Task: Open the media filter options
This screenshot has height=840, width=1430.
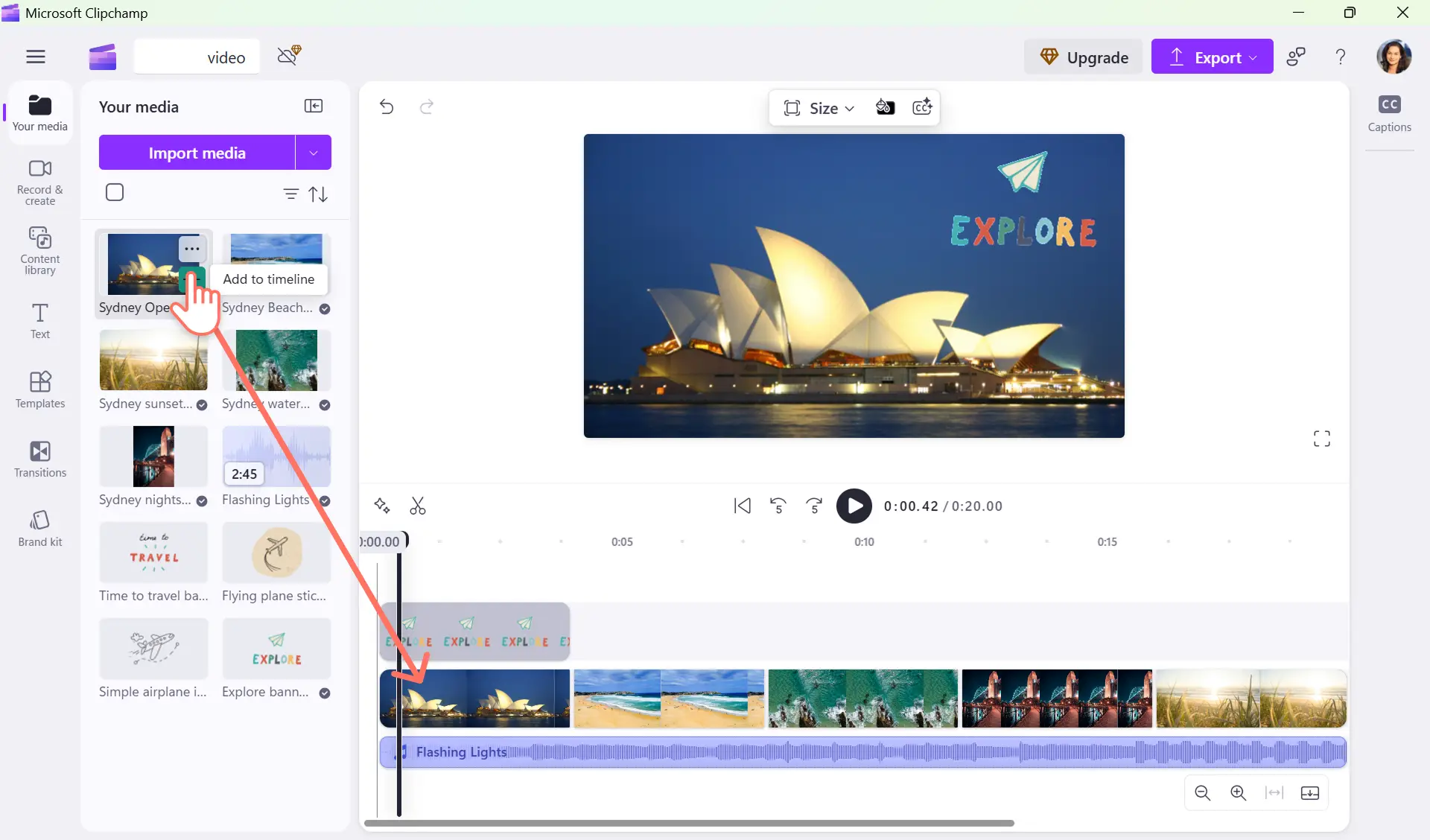Action: tap(290, 194)
